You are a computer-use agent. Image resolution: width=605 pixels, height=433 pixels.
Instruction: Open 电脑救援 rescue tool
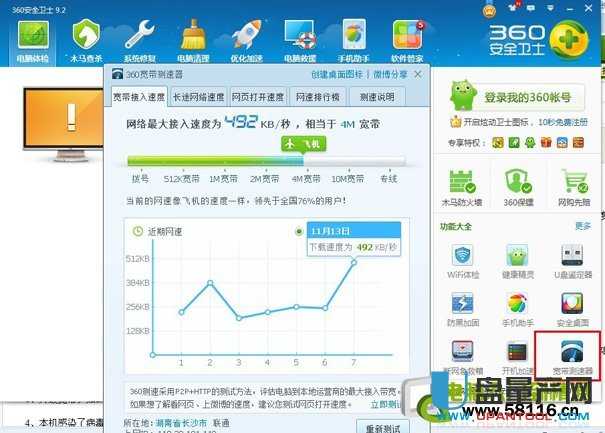(300, 42)
